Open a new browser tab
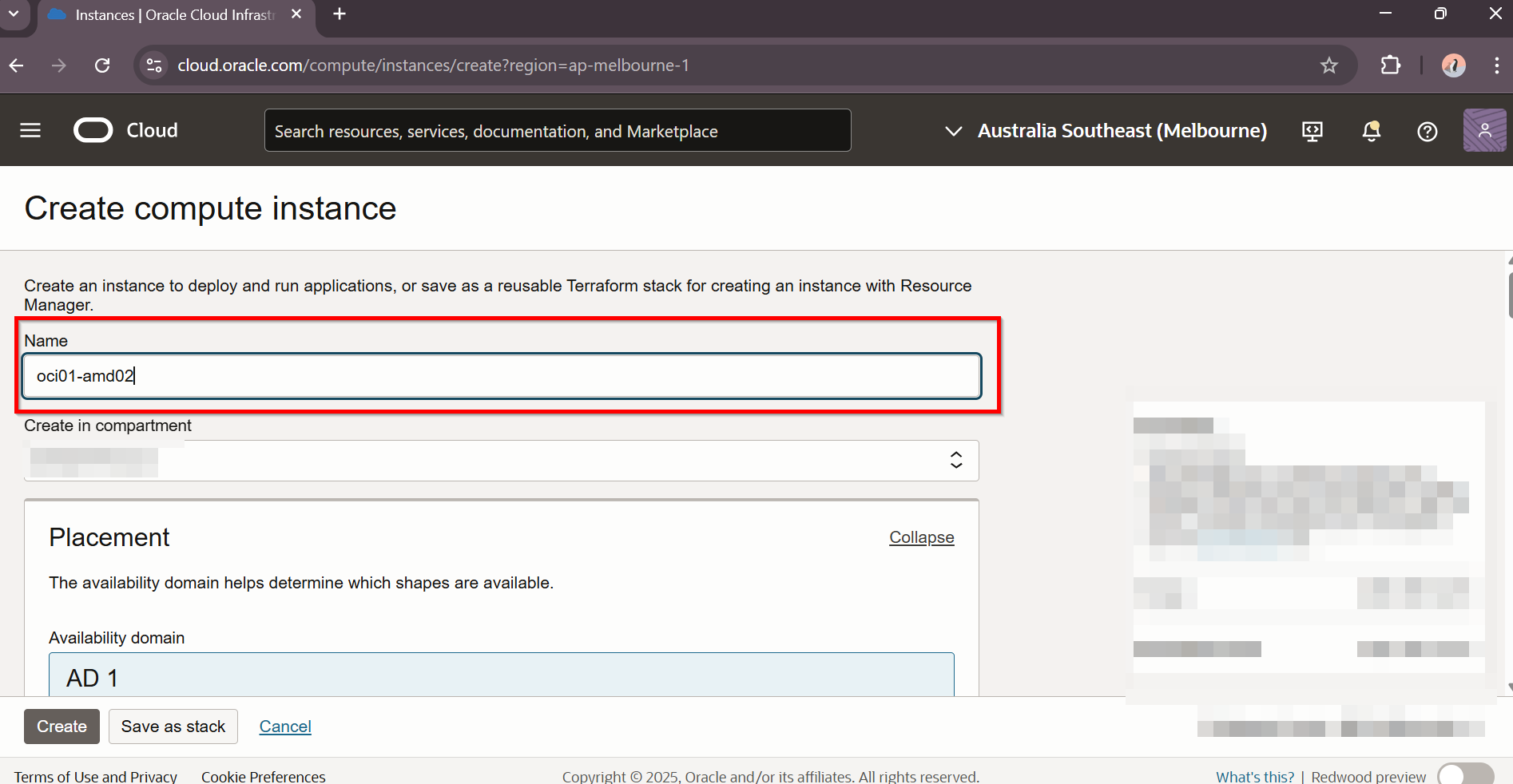This screenshot has width=1513, height=784. pos(340,14)
